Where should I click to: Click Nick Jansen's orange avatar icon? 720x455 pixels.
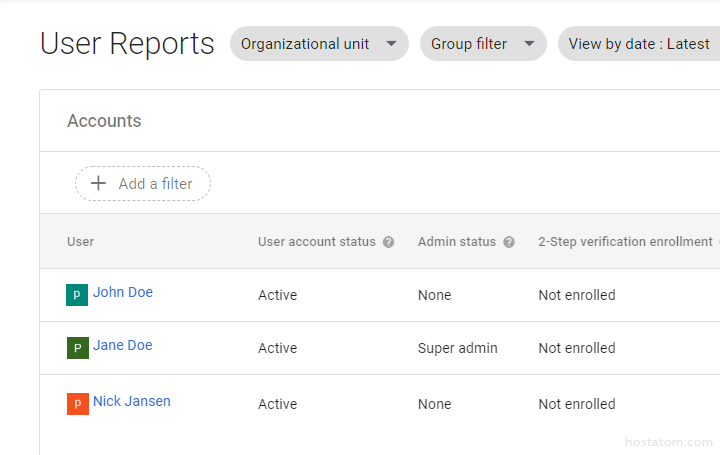click(x=77, y=404)
